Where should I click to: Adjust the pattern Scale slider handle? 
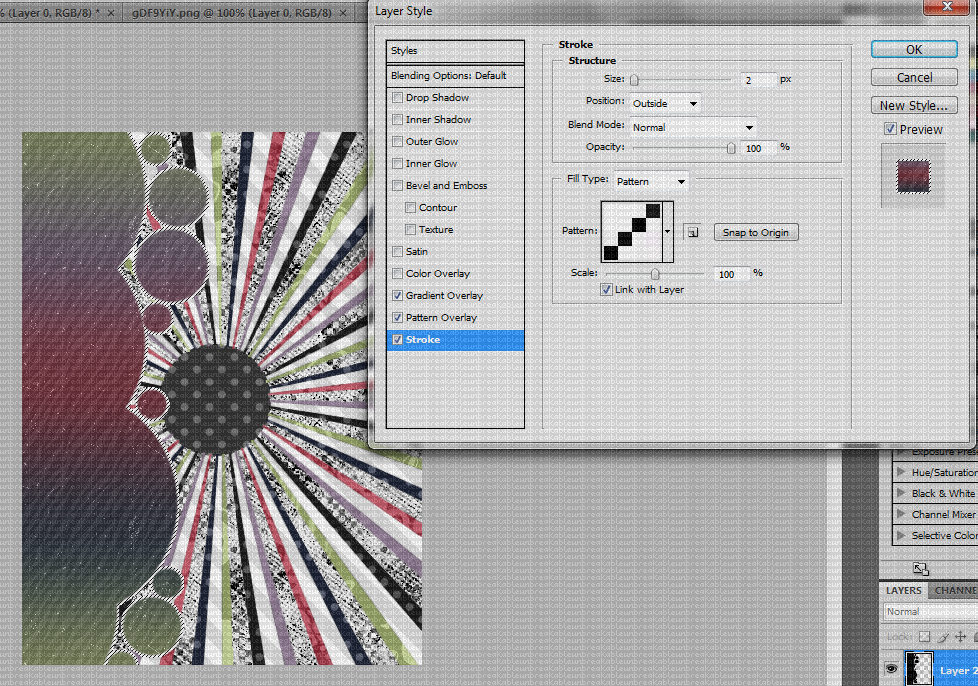[x=655, y=274]
